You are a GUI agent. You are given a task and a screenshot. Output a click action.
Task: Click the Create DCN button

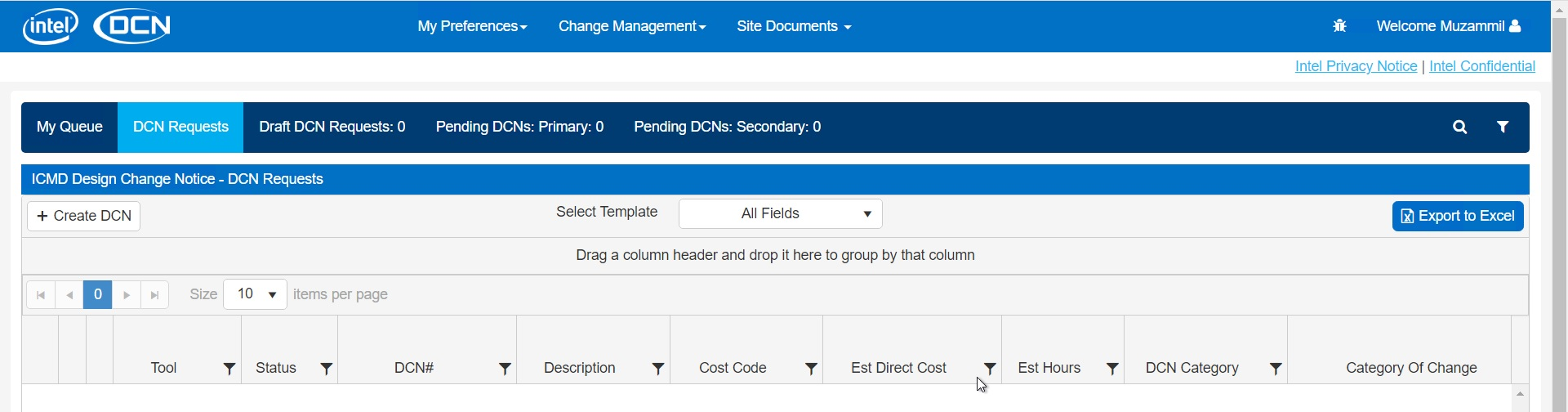[x=84, y=216]
